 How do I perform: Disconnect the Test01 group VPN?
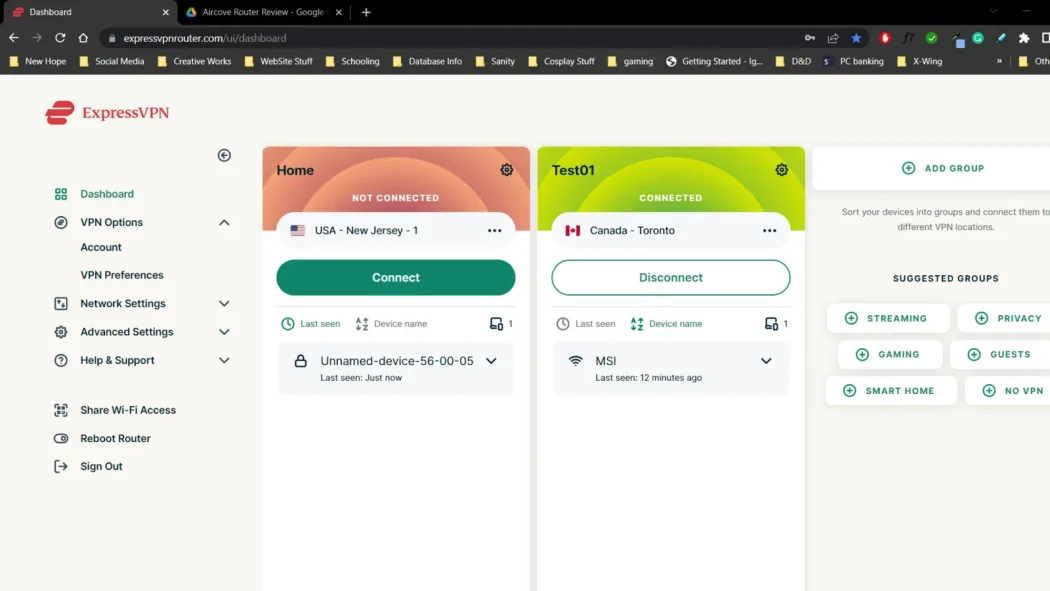[670, 278]
